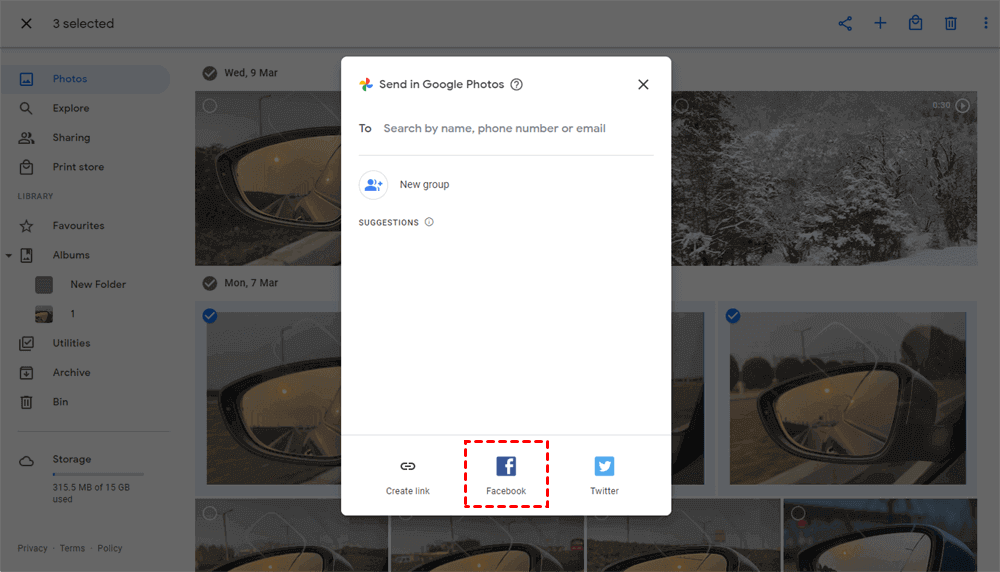Play the snowy forest video icon
This screenshot has width=1000, height=572.
coord(963,106)
